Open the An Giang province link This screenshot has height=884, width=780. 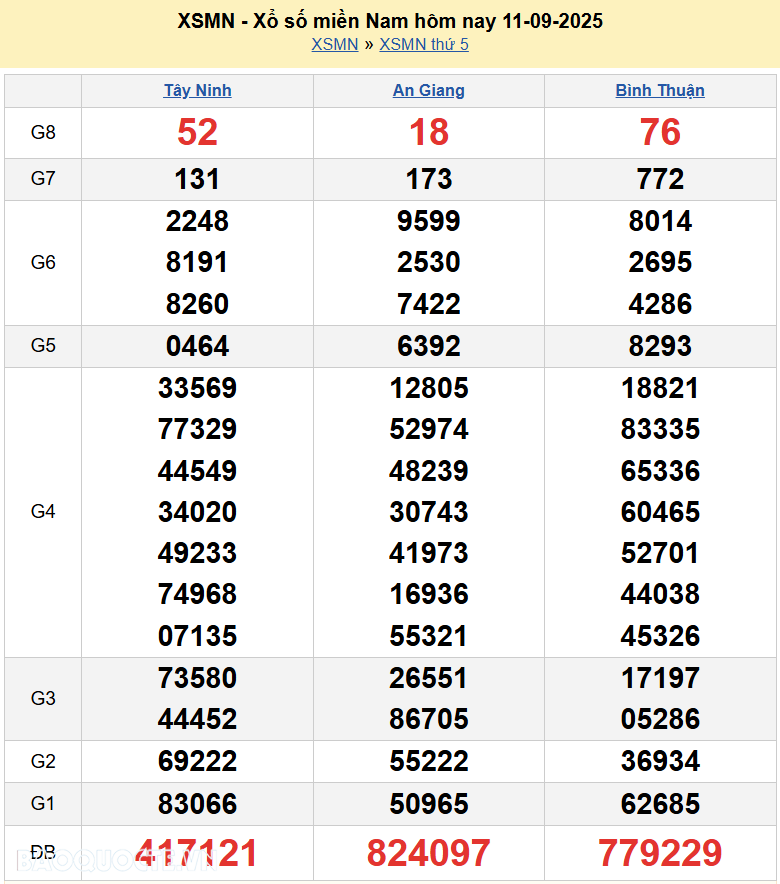click(x=428, y=90)
